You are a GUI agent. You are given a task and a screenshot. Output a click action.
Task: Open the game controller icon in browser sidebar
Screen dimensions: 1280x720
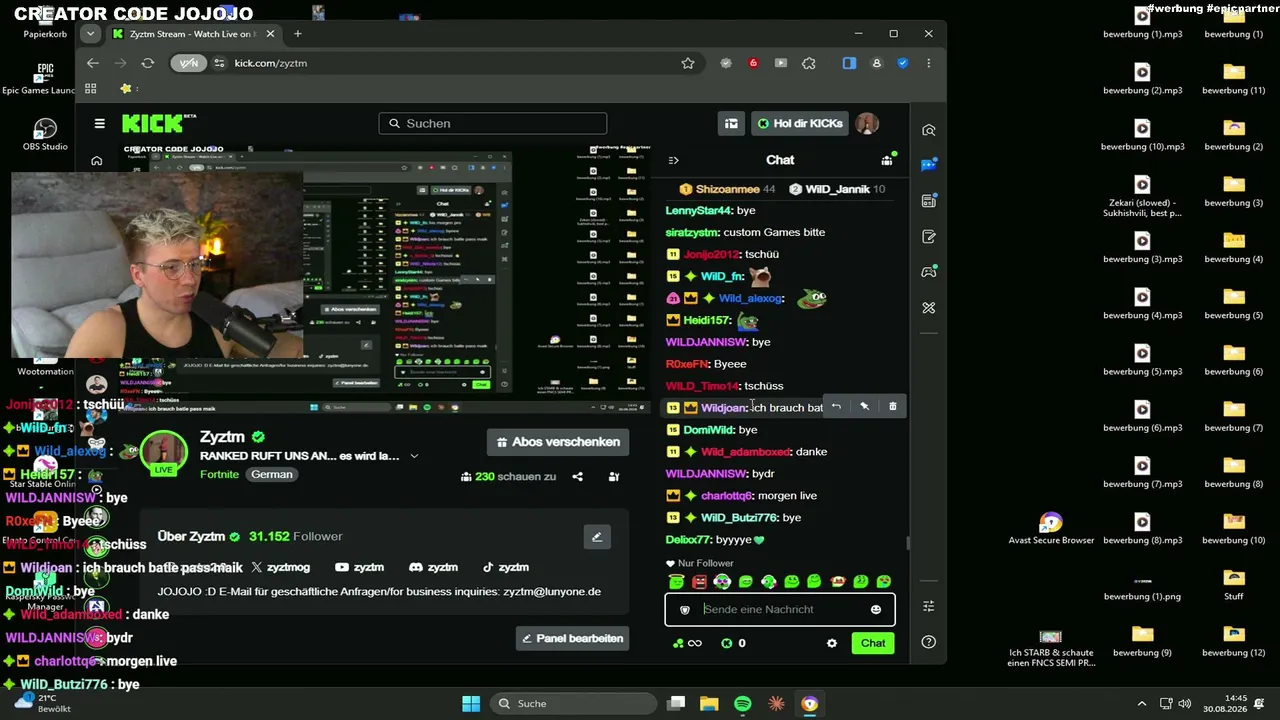tap(929, 272)
